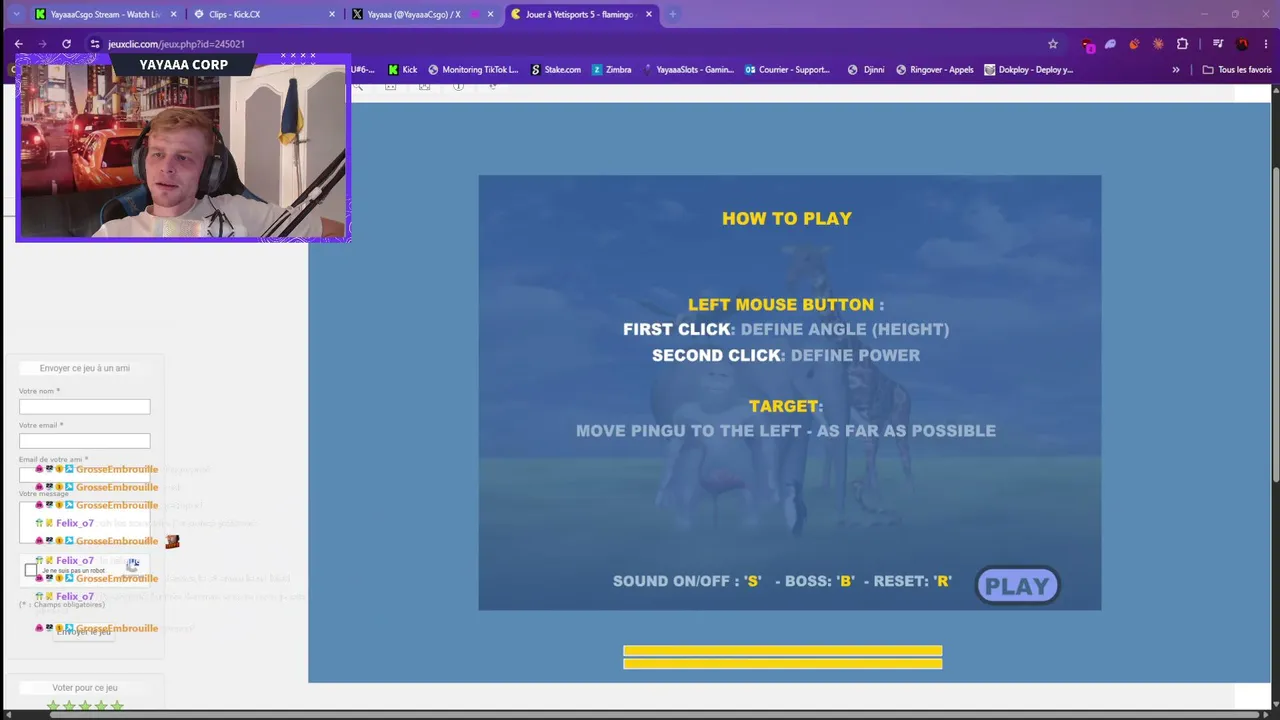1280x720 pixels.
Task: Open the Kick bookmark
Action: pos(402,70)
